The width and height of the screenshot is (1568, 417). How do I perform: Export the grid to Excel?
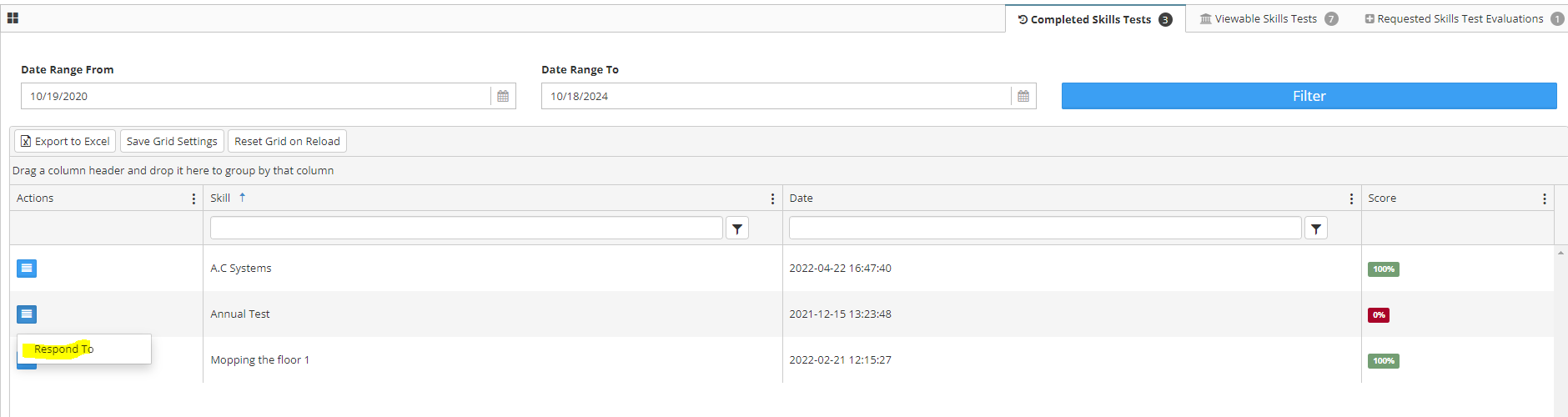coord(65,141)
